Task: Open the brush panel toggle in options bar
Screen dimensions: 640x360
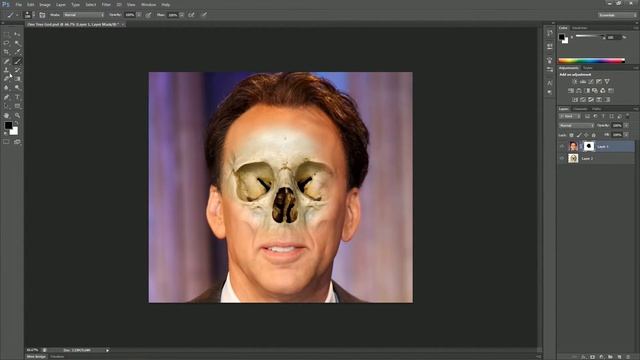Action: tap(42, 15)
